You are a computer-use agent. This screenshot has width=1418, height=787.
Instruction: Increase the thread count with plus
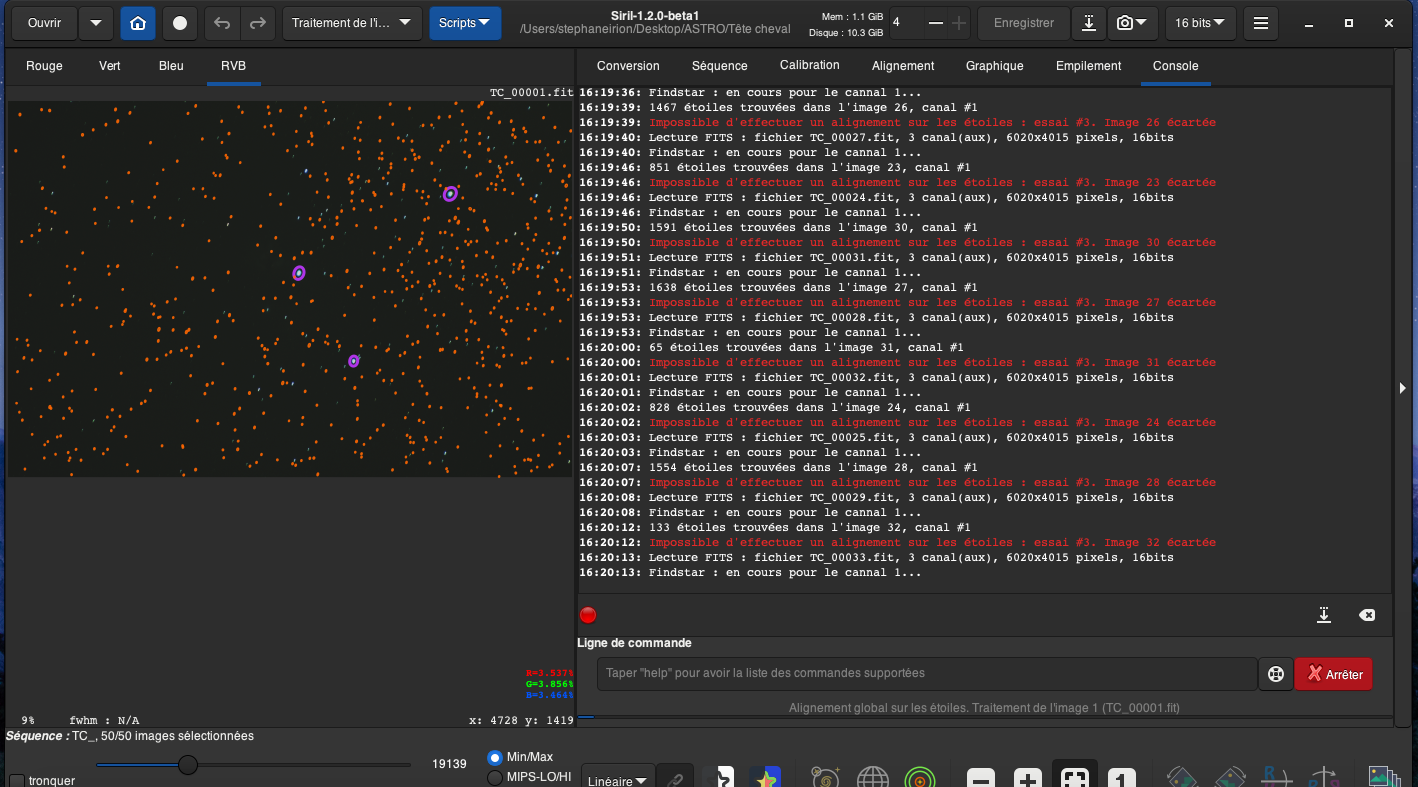[959, 23]
